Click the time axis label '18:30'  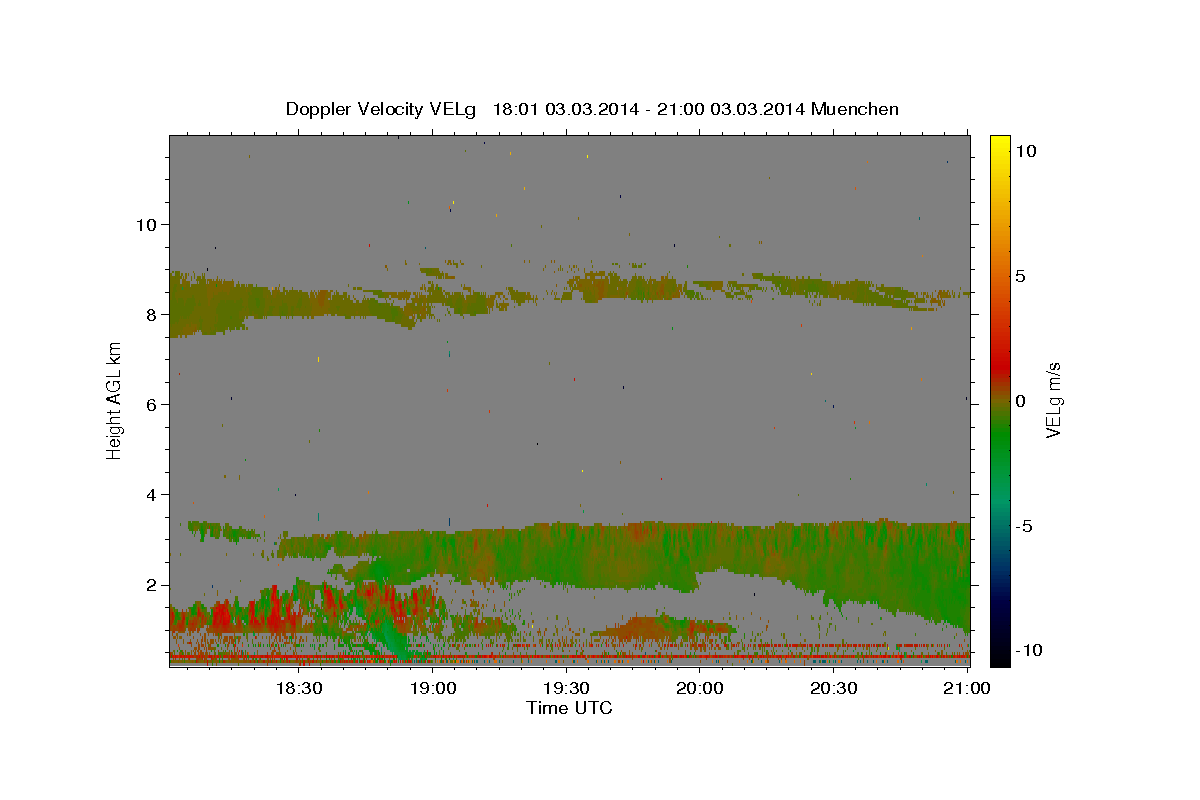(x=298, y=688)
